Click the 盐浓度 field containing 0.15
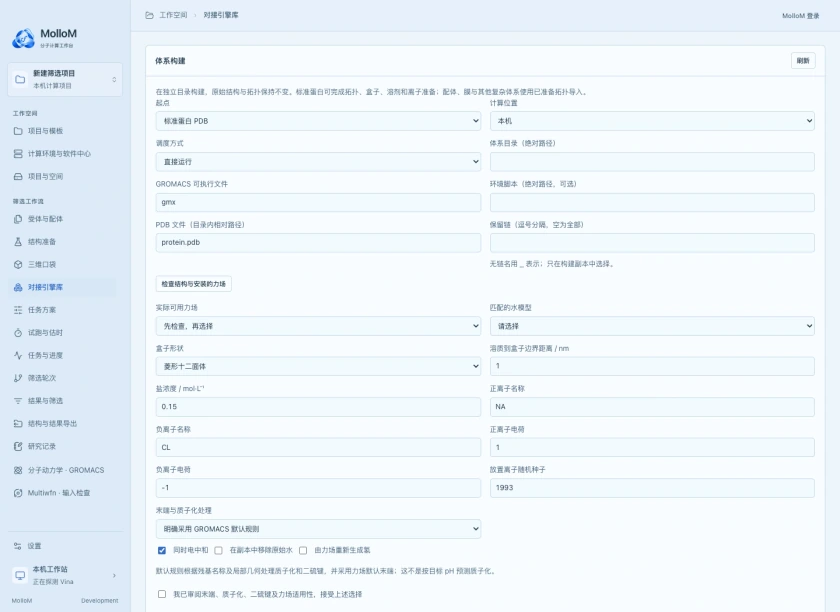 click(x=318, y=407)
